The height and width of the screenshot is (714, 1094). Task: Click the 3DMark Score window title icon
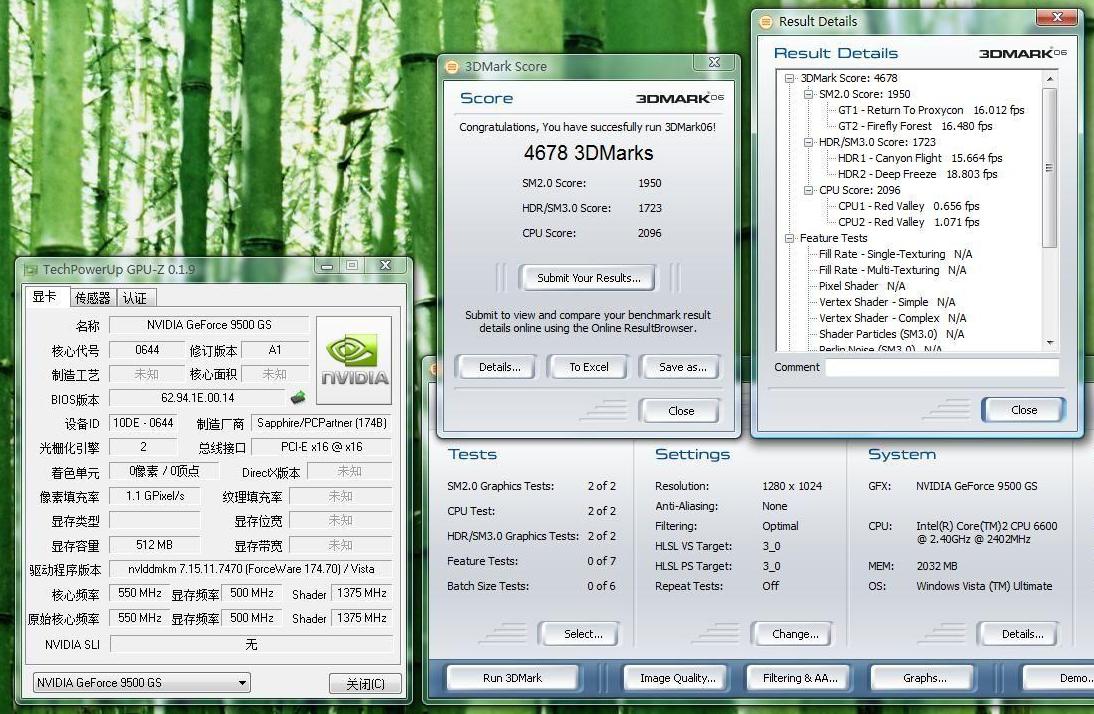pos(451,67)
